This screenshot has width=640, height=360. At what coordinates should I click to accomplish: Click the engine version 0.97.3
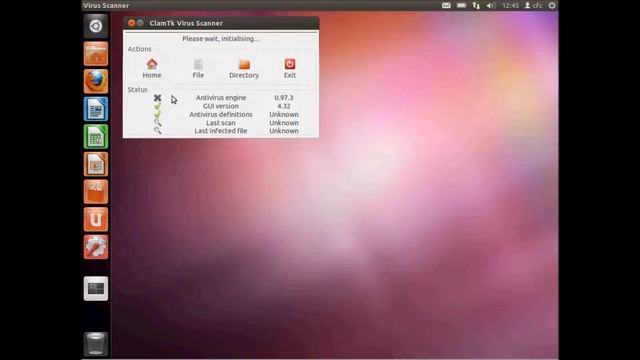[x=284, y=98]
